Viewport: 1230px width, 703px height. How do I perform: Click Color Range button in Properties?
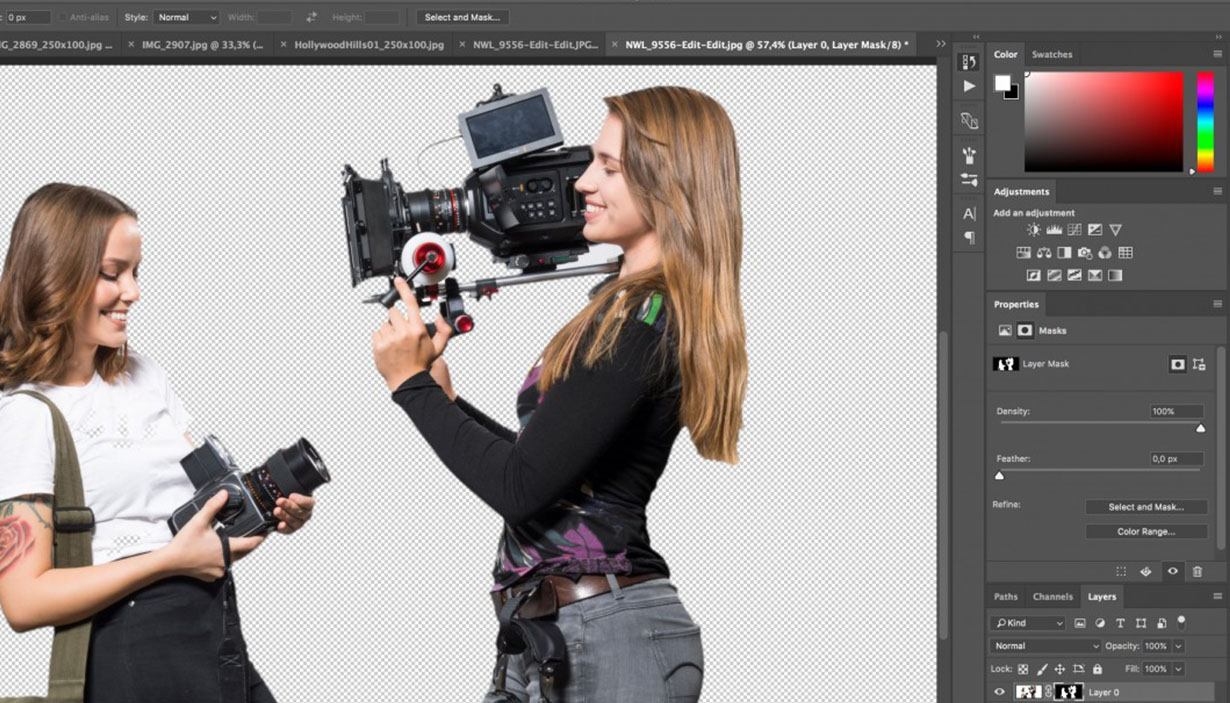tap(1145, 532)
